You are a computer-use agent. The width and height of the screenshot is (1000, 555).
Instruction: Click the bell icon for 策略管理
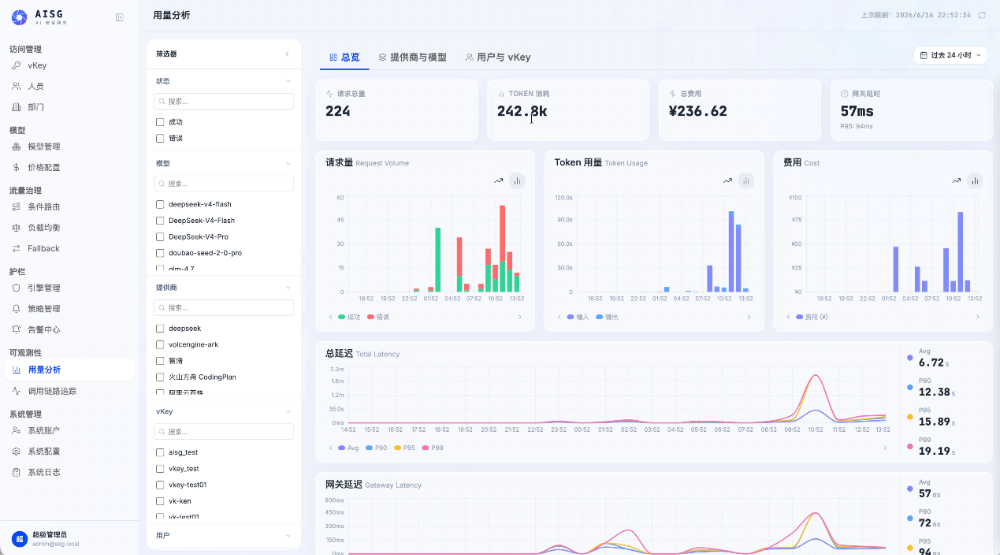coord(16,309)
